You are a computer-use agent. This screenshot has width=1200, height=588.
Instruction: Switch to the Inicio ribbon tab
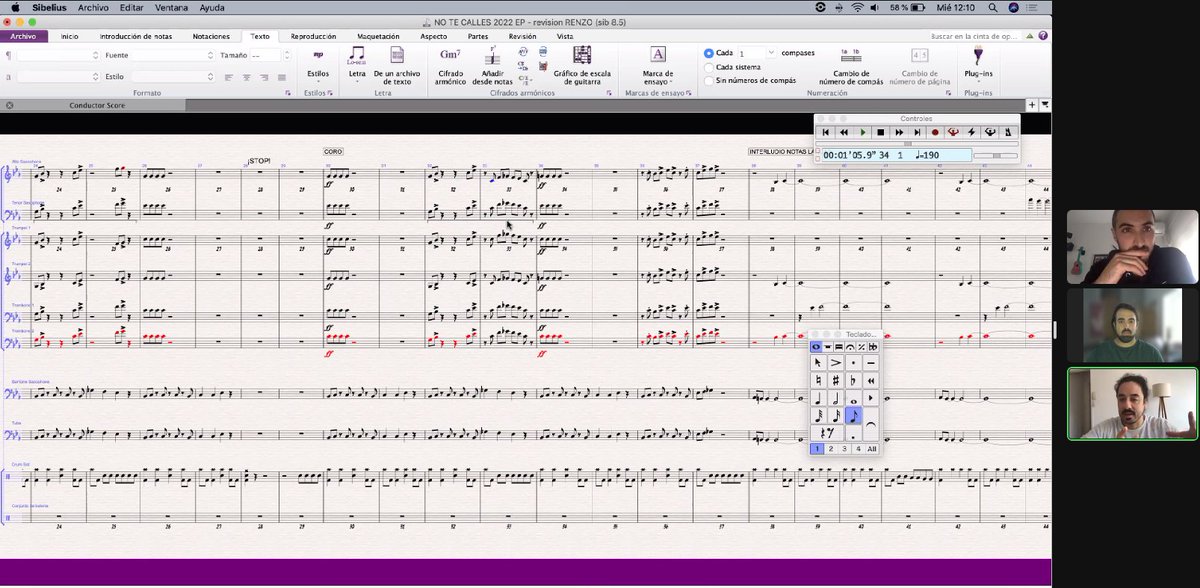click(x=69, y=36)
